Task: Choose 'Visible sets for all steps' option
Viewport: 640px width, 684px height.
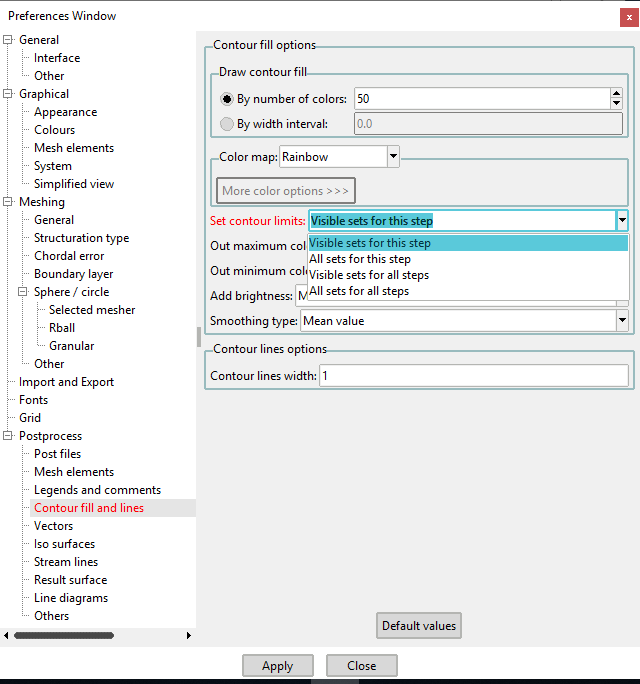Action: coord(369,275)
